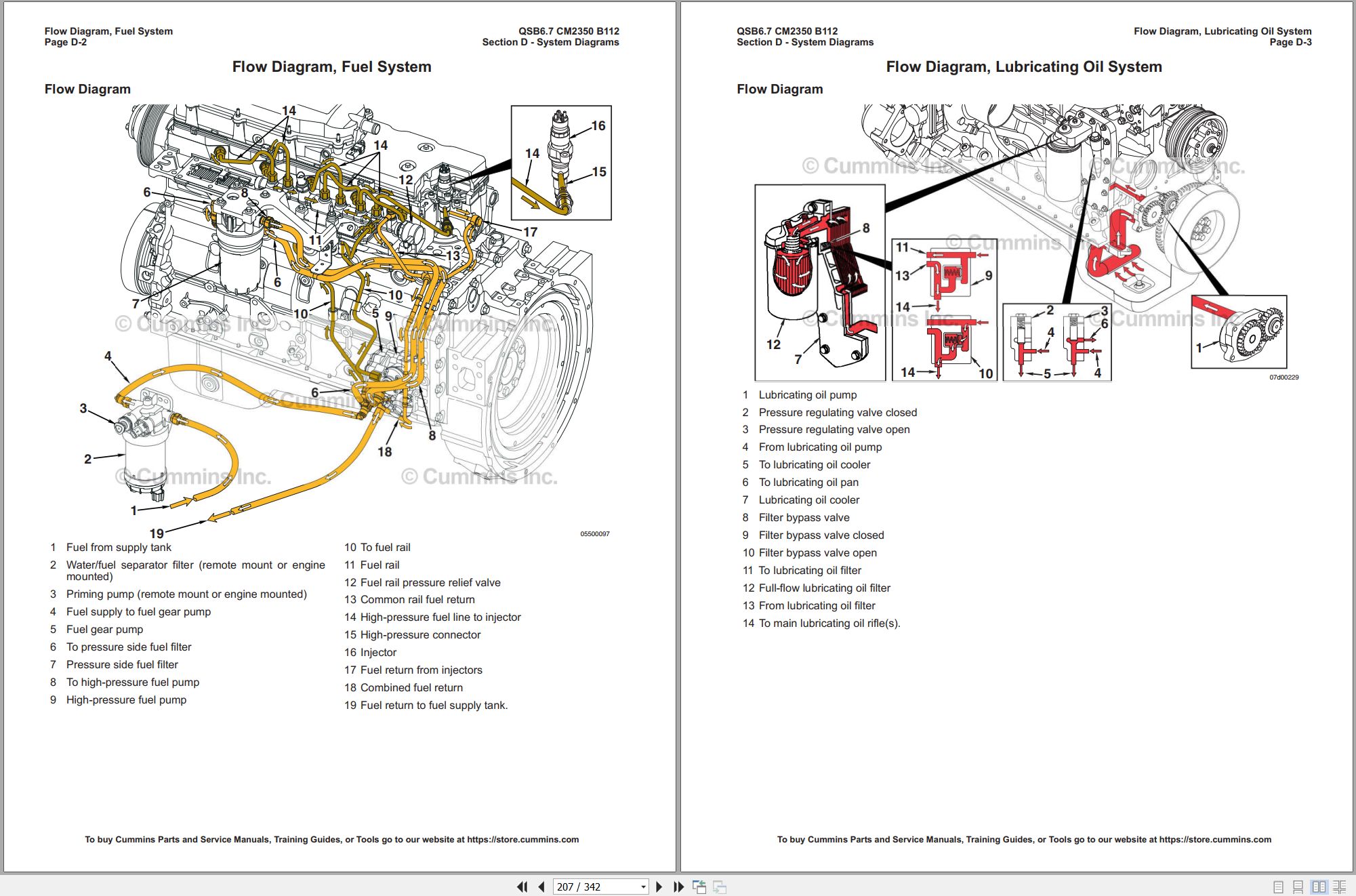This screenshot has width=1356, height=896.
Task: Select legend text 'High-pressure fuel pump'
Action: tap(126, 699)
